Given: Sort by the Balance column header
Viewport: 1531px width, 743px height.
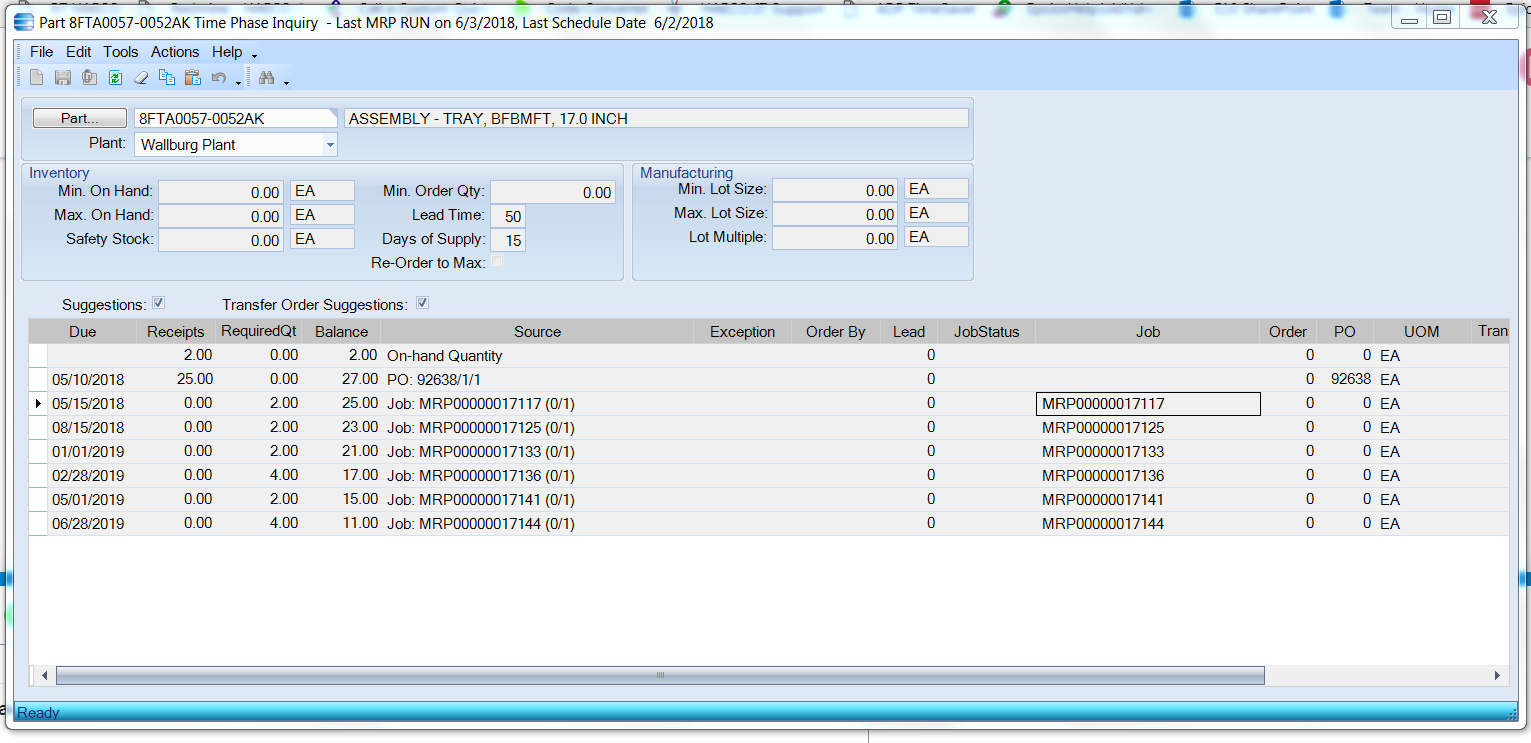Looking at the screenshot, I should tap(342, 331).
